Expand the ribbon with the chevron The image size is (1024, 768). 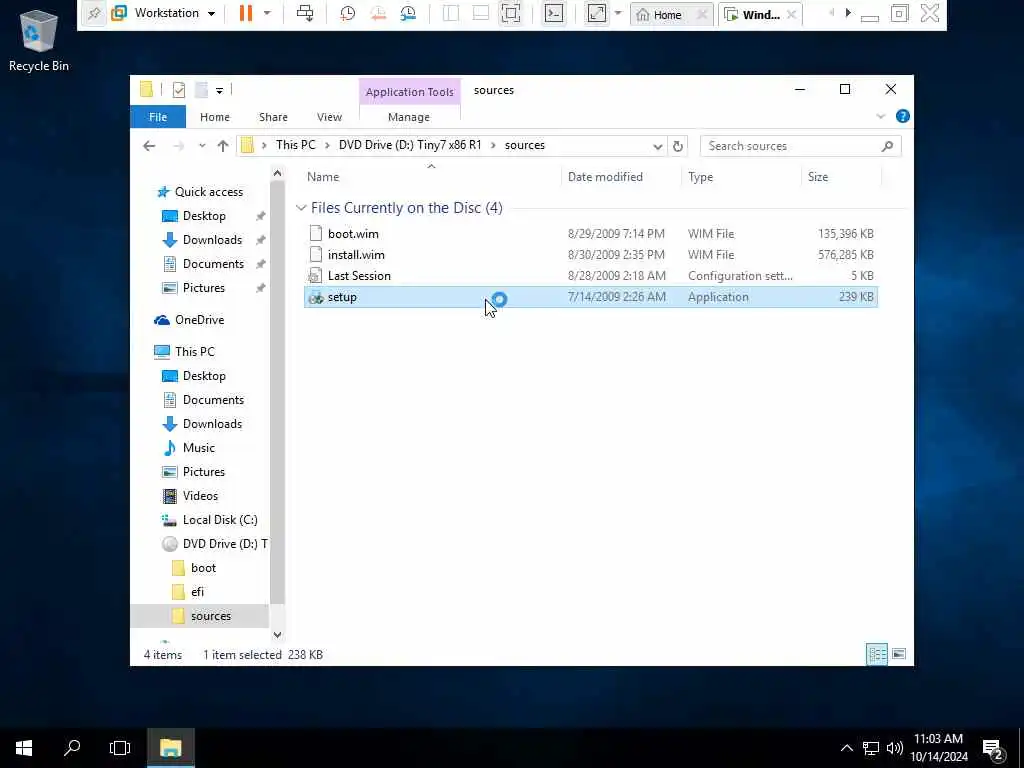click(880, 116)
